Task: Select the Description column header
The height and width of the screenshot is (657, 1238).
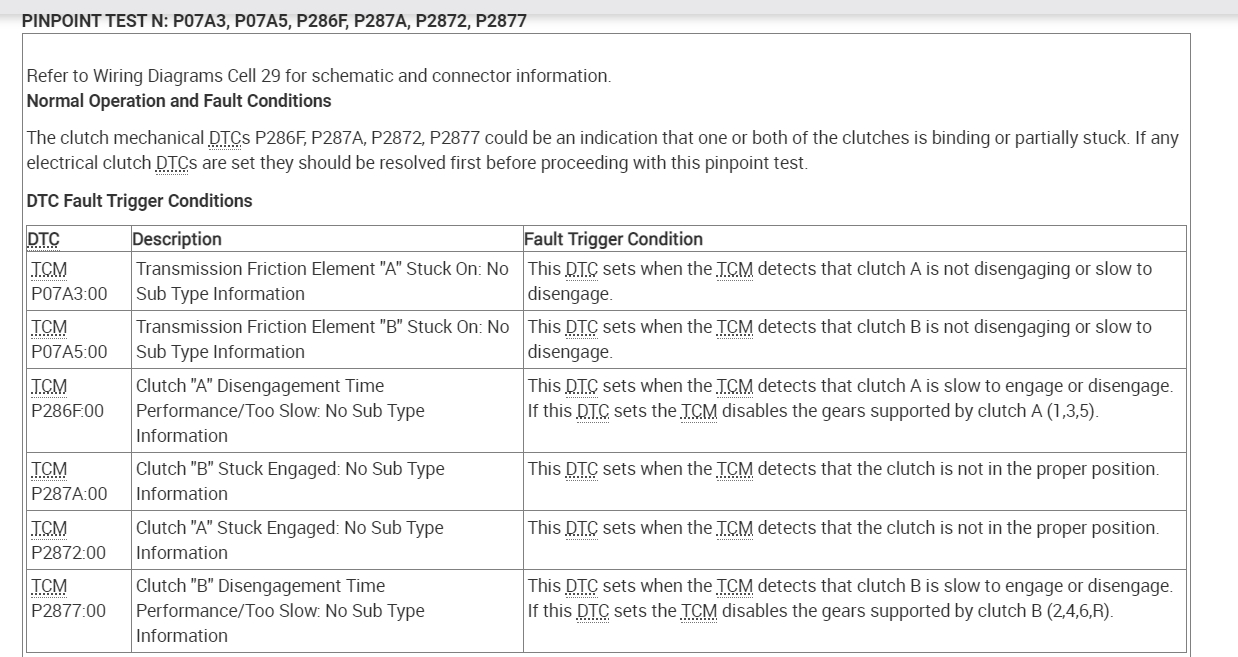Action: 177,239
